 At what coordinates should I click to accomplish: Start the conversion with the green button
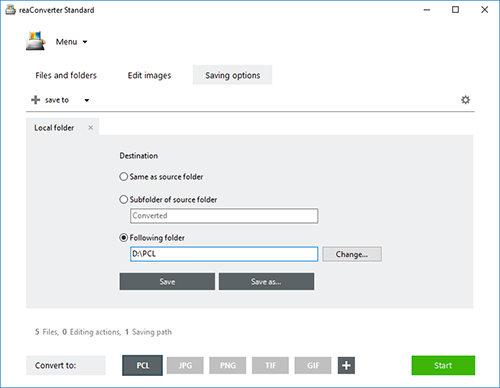(443, 365)
